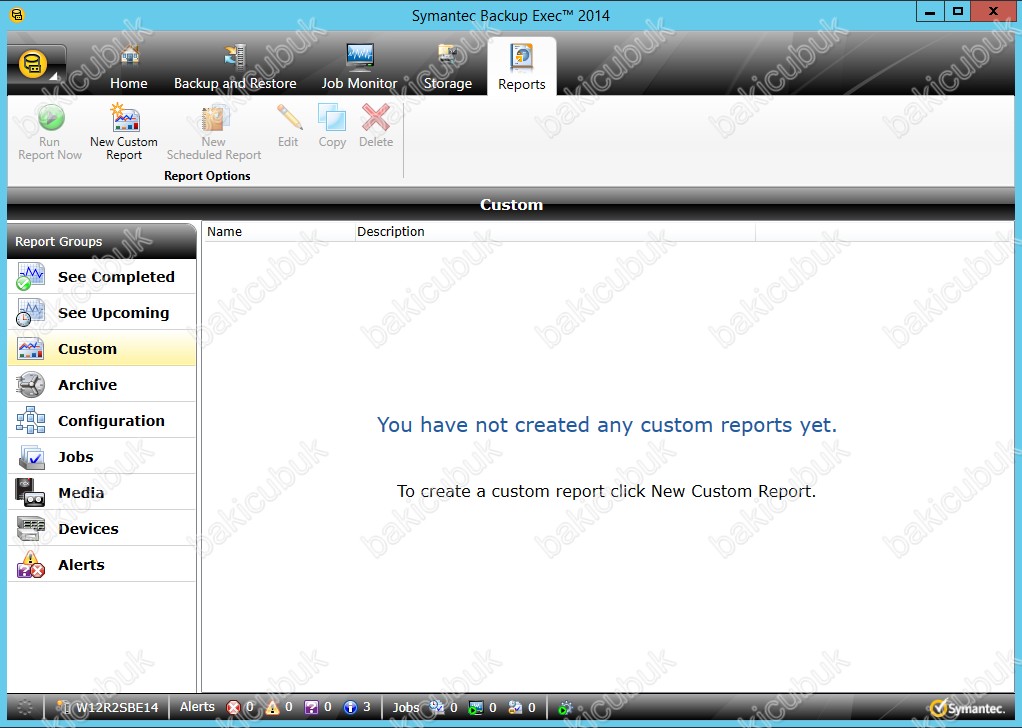Image resolution: width=1022 pixels, height=728 pixels.
Task: Open the Jobs report group
Action: [102, 456]
